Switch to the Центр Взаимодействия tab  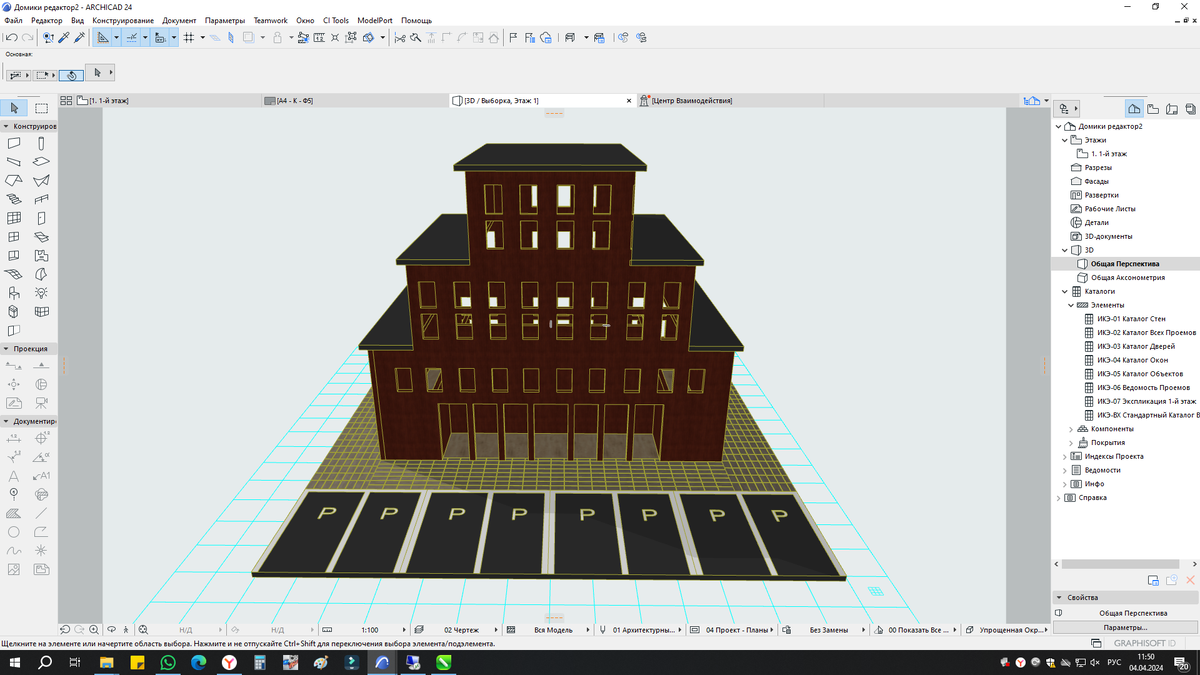(730, 101)
